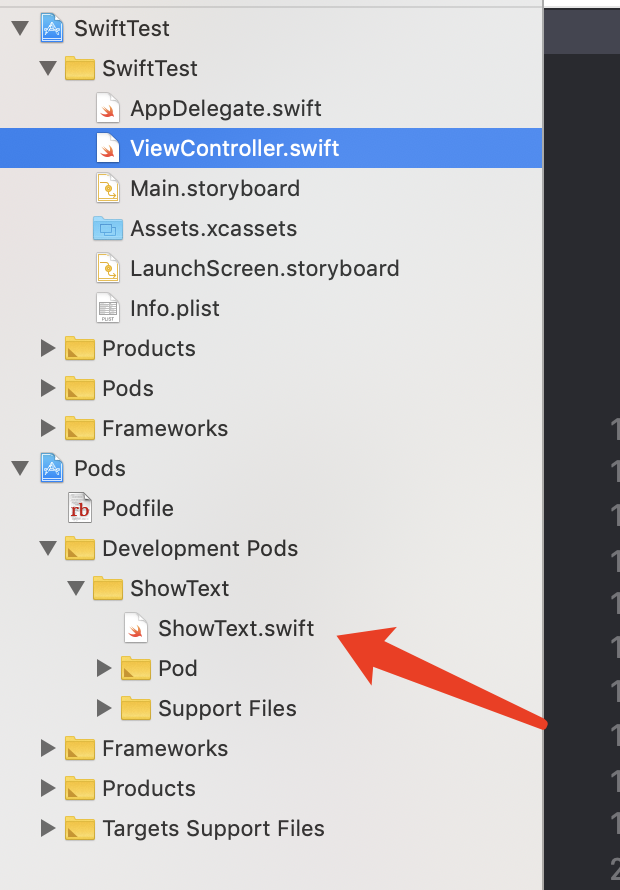Click the SwiftTest Xcode project icon

click(52, 28)
